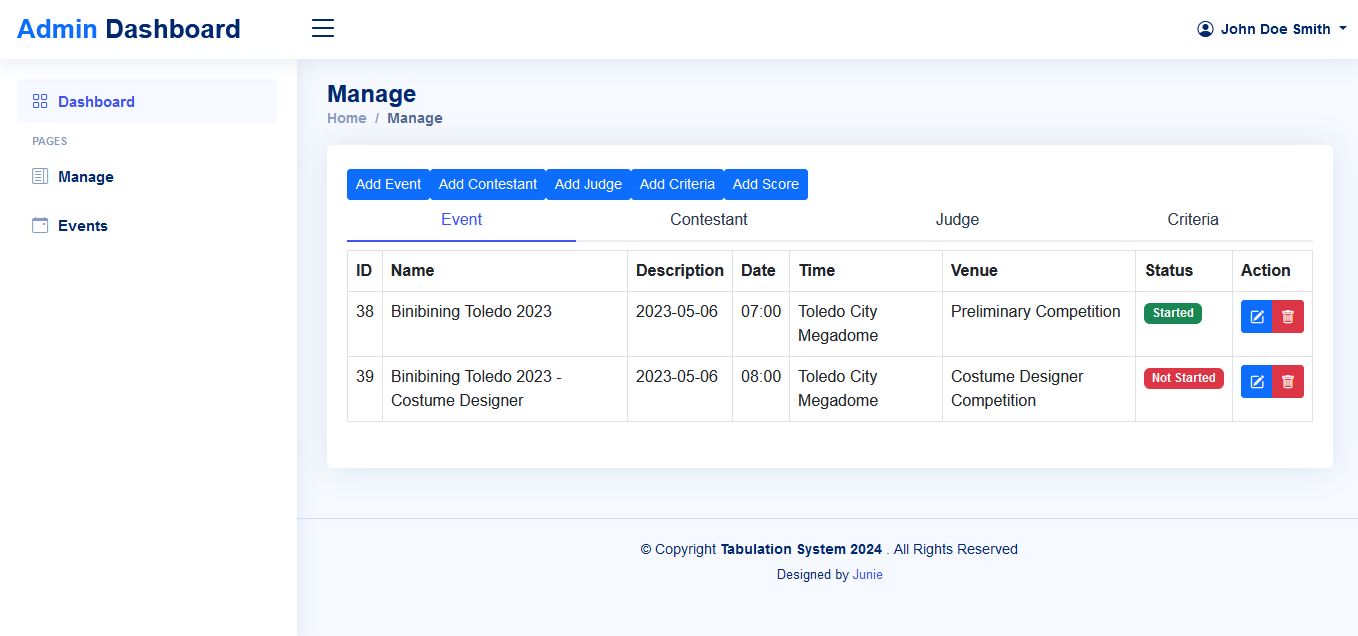1358x636 pixels.
Task: Click the delete trash icon for event 38
Action: [x=1288, y=317]
